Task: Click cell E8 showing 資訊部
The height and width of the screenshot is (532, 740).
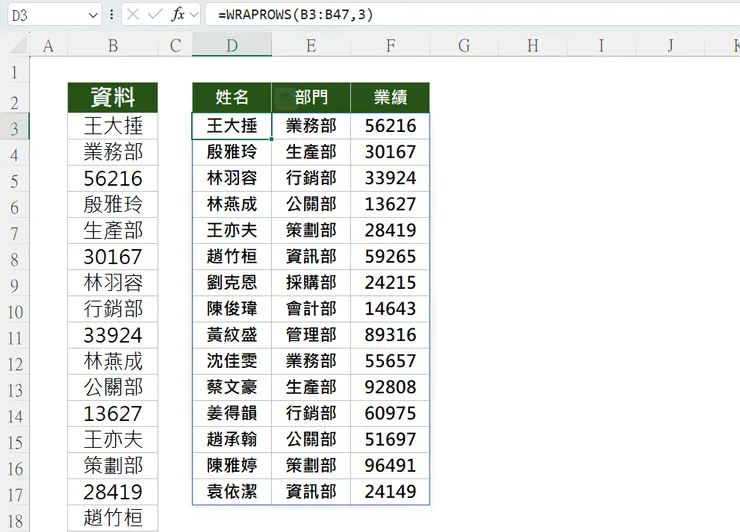Action: pyautogui.click(x=311, y=256)
